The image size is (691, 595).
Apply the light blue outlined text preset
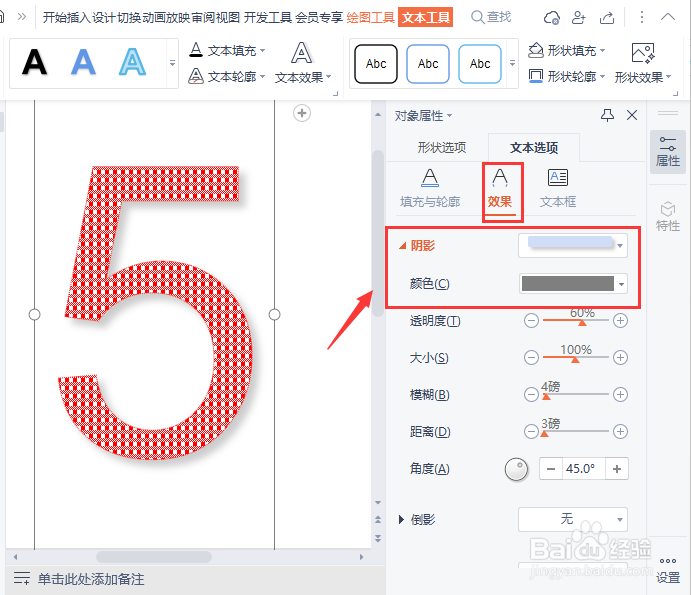pos(132,63)
